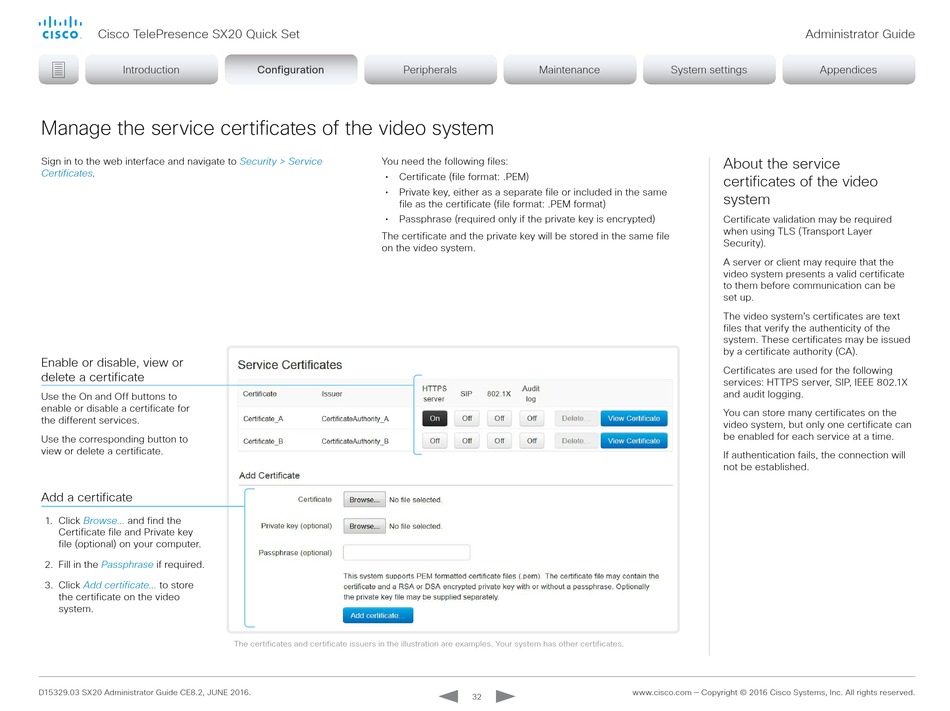Turn off HTTPS server for Certificate_A
The width and height of the screenshot is (950, 711).
434,419
